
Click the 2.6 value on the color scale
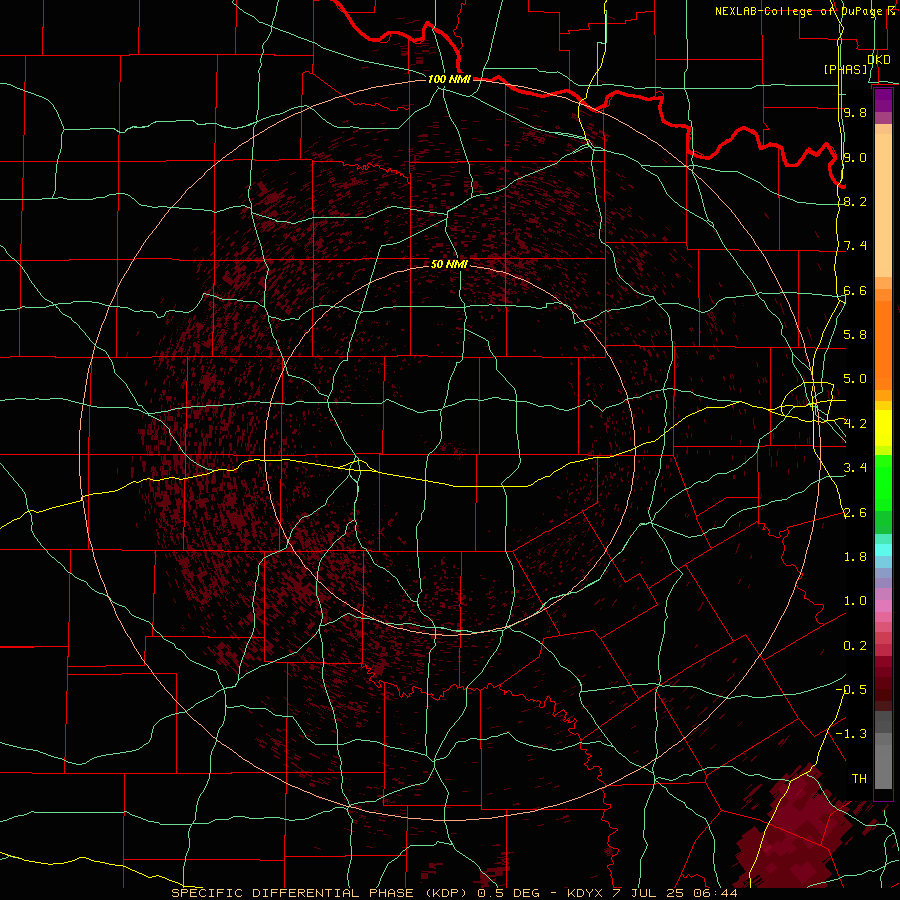point(855,513)
